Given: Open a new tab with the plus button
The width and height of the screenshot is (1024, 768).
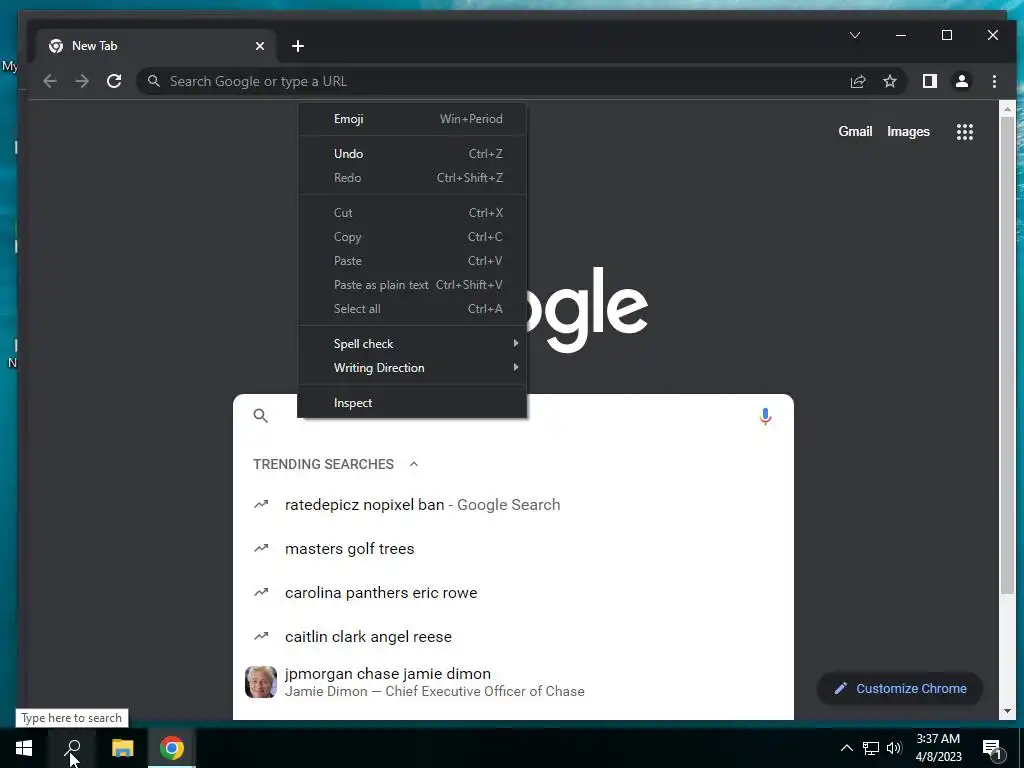Looking at the screenshot, I should click(x=298, y=46).
